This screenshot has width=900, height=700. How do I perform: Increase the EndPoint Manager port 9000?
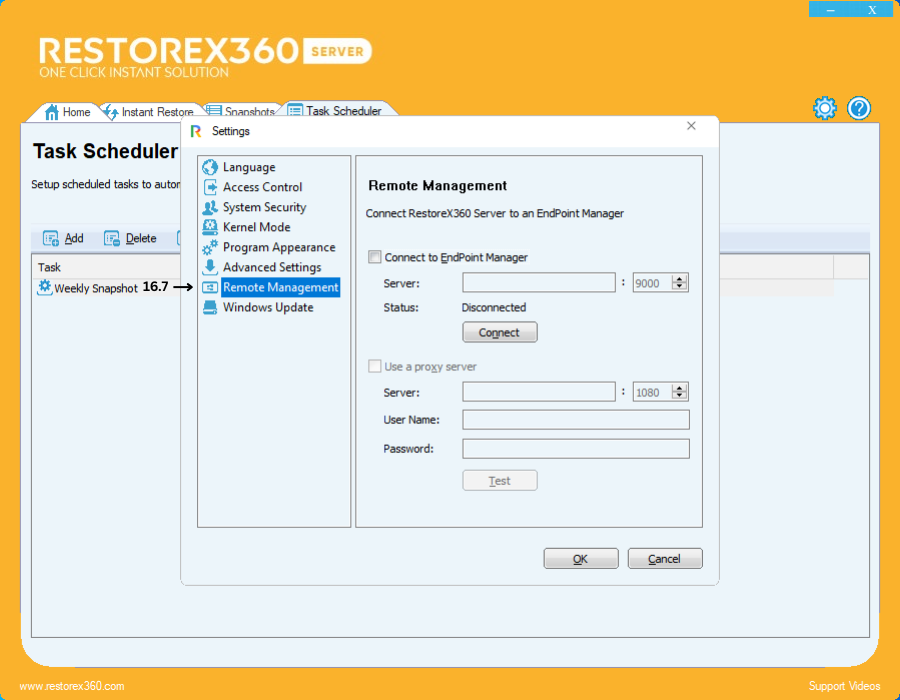point(680,279)
